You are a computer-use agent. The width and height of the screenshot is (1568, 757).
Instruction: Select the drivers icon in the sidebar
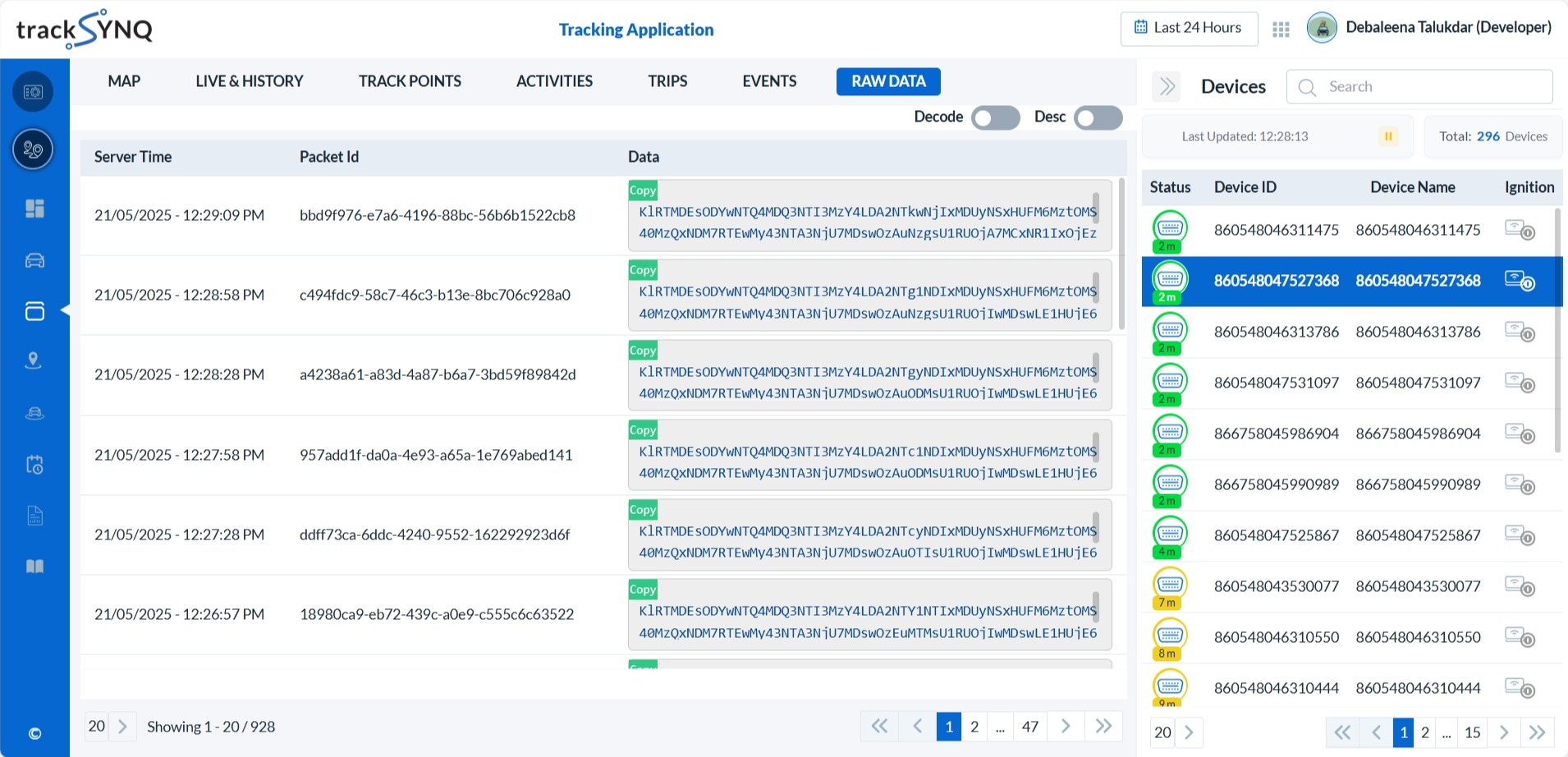pos(34,413)
